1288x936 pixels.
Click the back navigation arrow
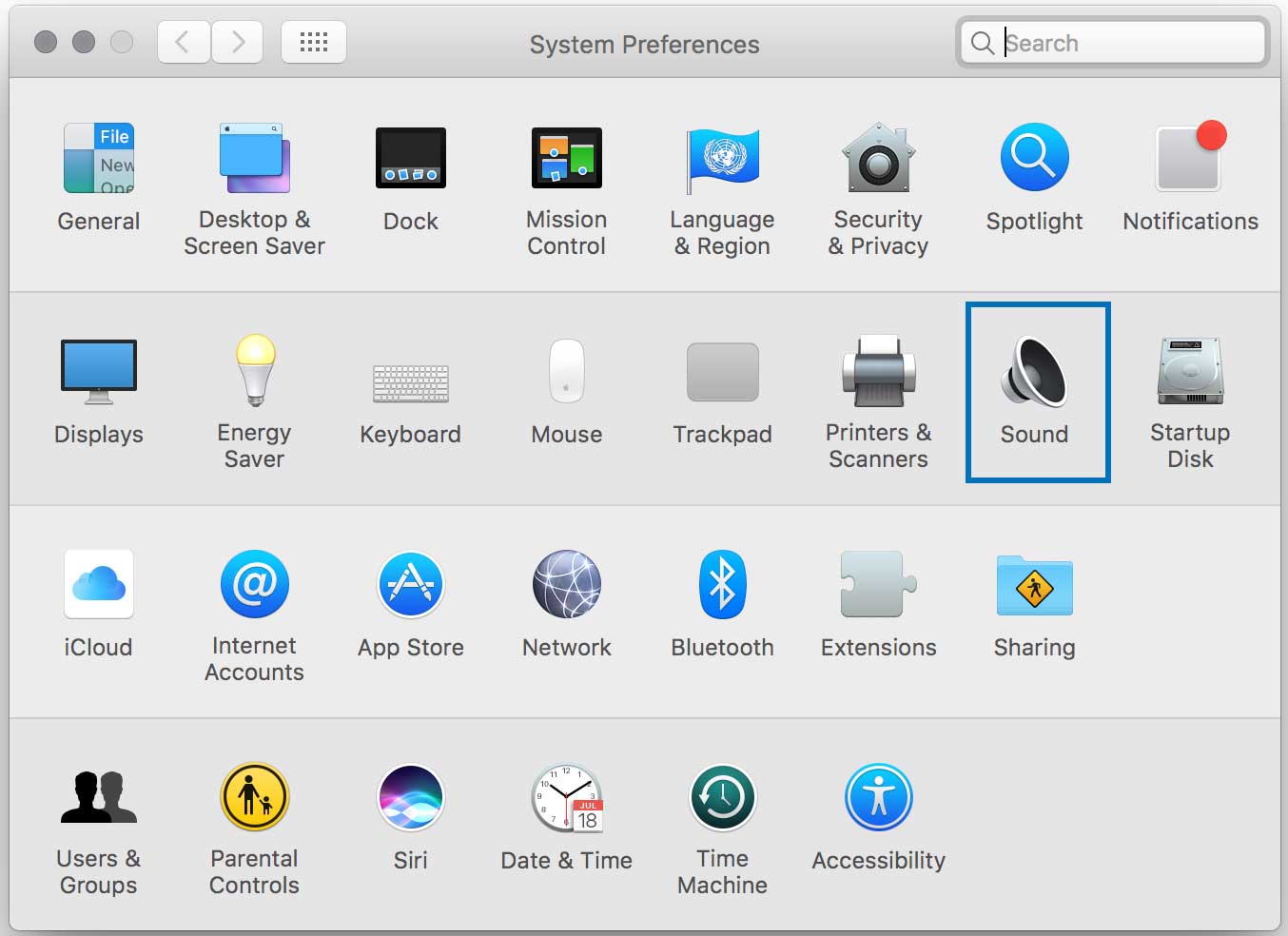183,42
